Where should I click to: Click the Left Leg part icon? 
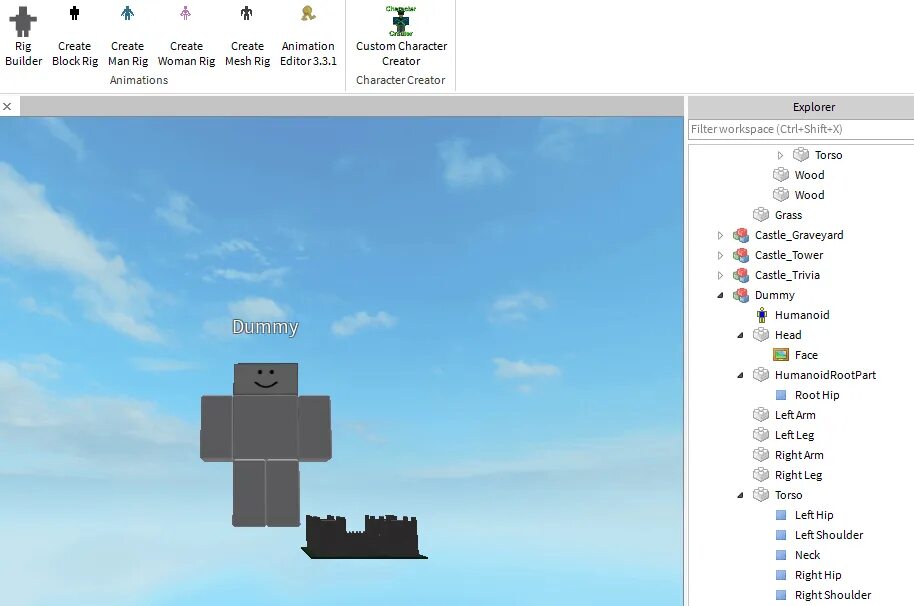click(x=761, y=435)
